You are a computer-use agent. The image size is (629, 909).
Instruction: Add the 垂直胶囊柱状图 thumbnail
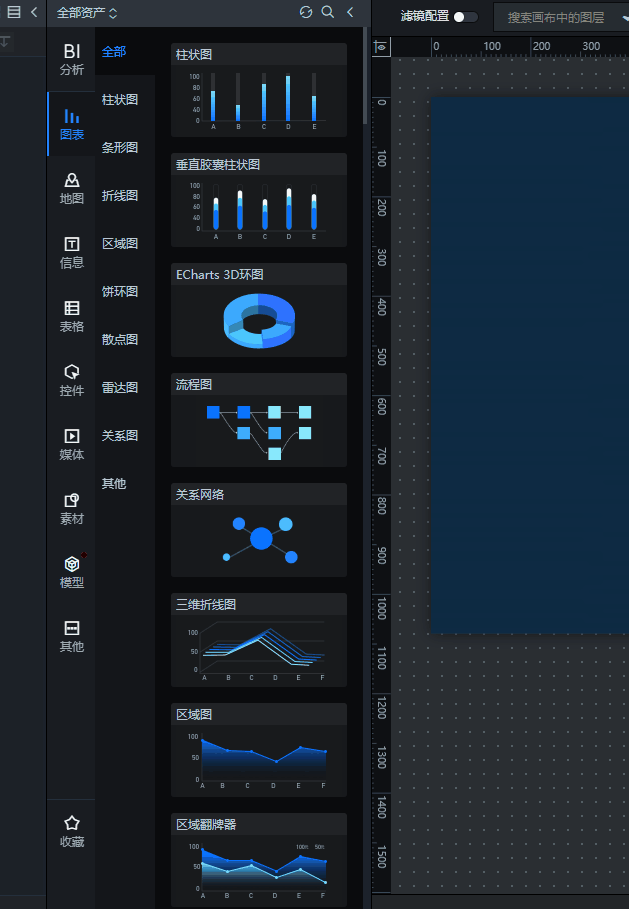pos(259,200)
